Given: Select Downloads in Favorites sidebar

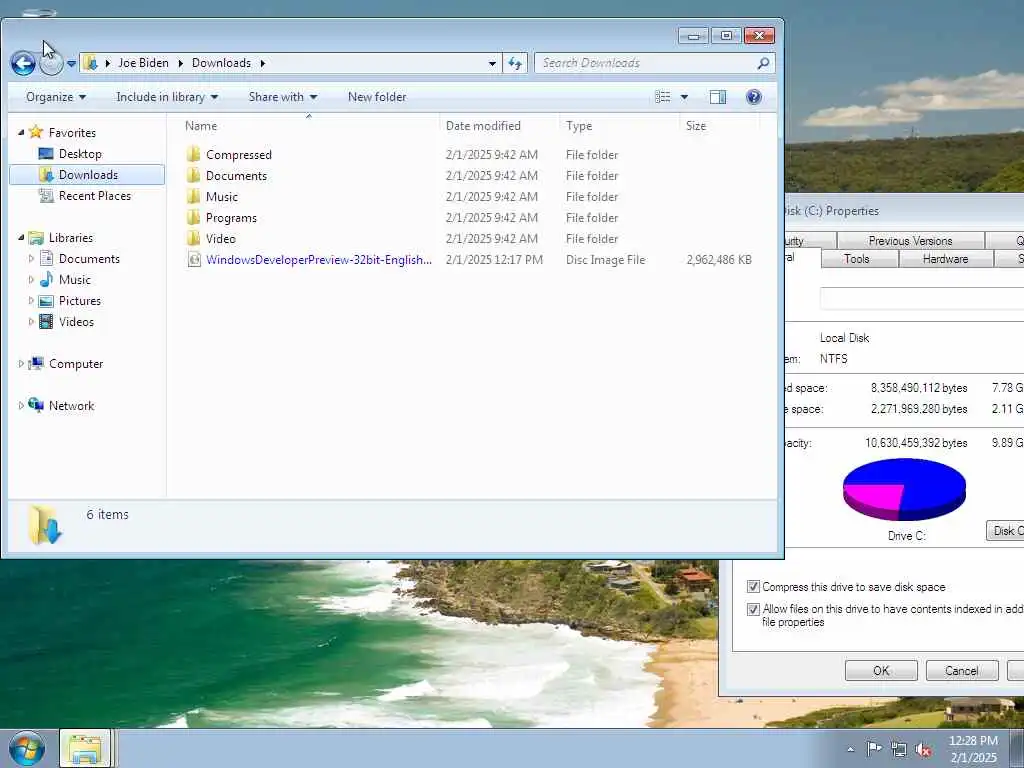Looking at the screenshot, I should 87,174.
